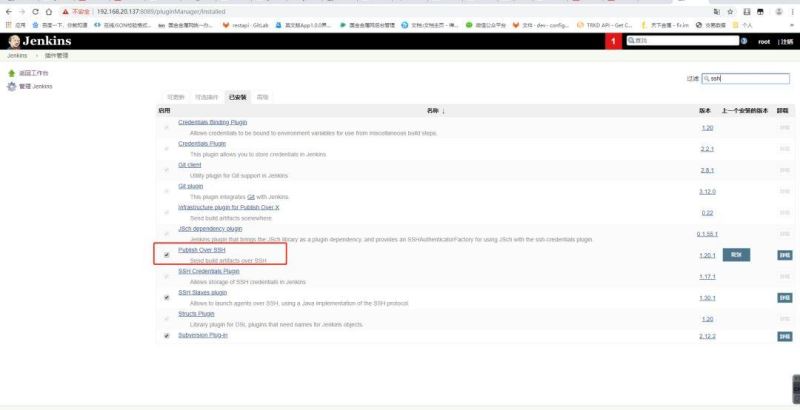Switch to the updates tab
This screenshot has width=800, height=410.
click(x=176, y=97)
